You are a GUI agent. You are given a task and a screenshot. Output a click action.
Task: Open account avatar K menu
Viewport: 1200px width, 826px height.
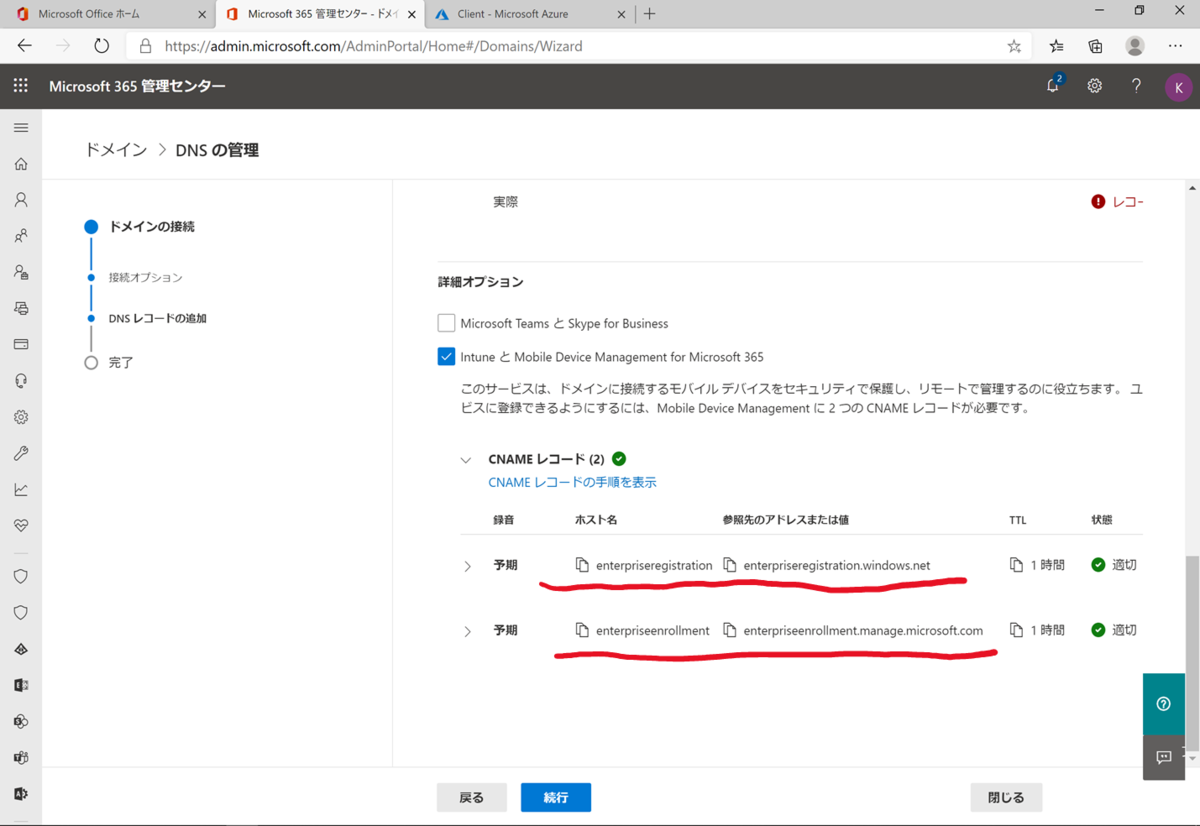tap(1179, 87)
